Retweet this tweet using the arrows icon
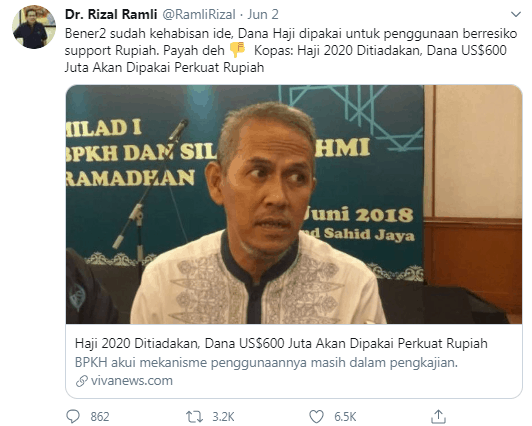532x426 pixels. click(x=194, y=417)
